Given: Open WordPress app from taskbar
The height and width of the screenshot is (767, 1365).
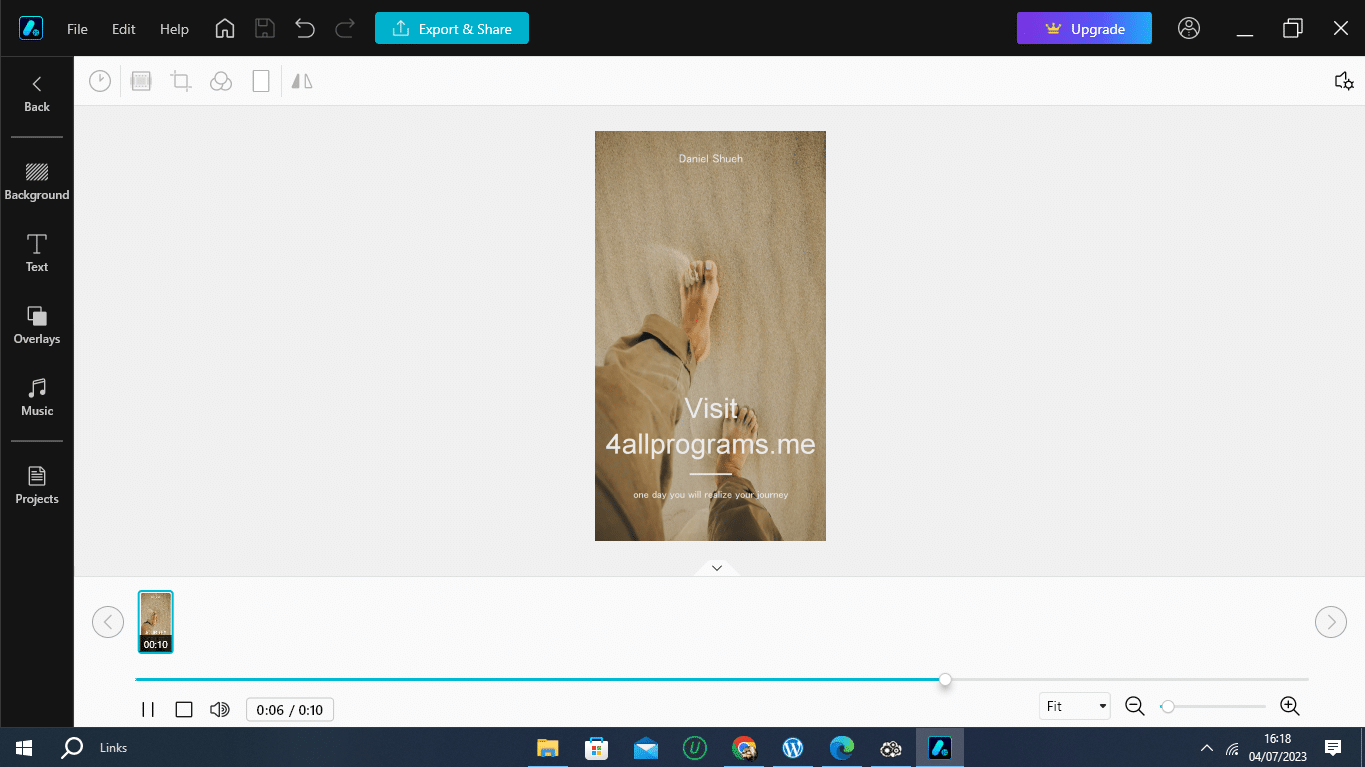Looking at the screenshot, I should (x=792, y=747).
